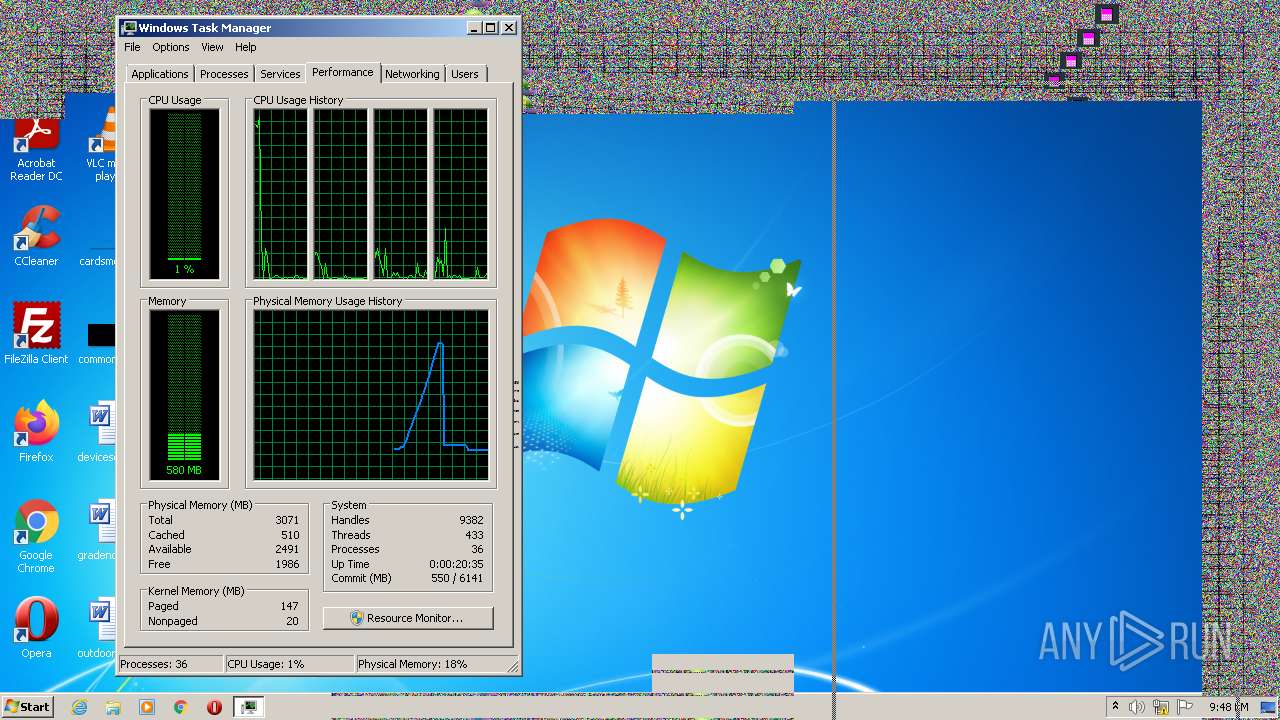Show hidden tray icons arrow
Viewport: 1280px width, 720px height.
1115,707
